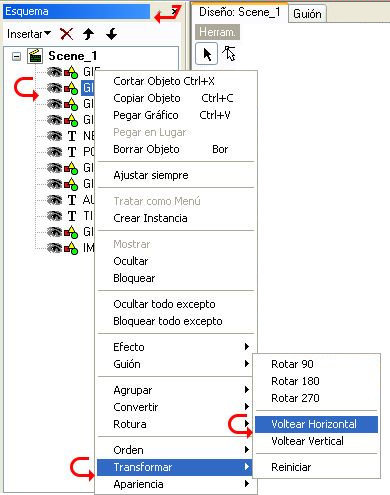Click shape icon of first GIF item
The image size is (390, 495).
pyautogui.click(x=71, y=72)
